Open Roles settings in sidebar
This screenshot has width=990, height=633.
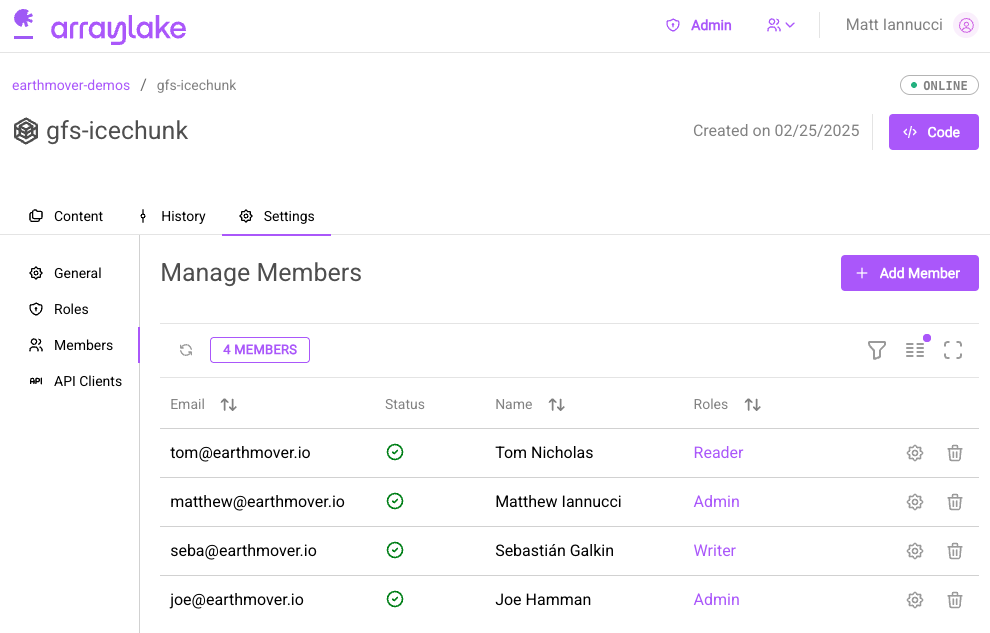pos(59,309)
